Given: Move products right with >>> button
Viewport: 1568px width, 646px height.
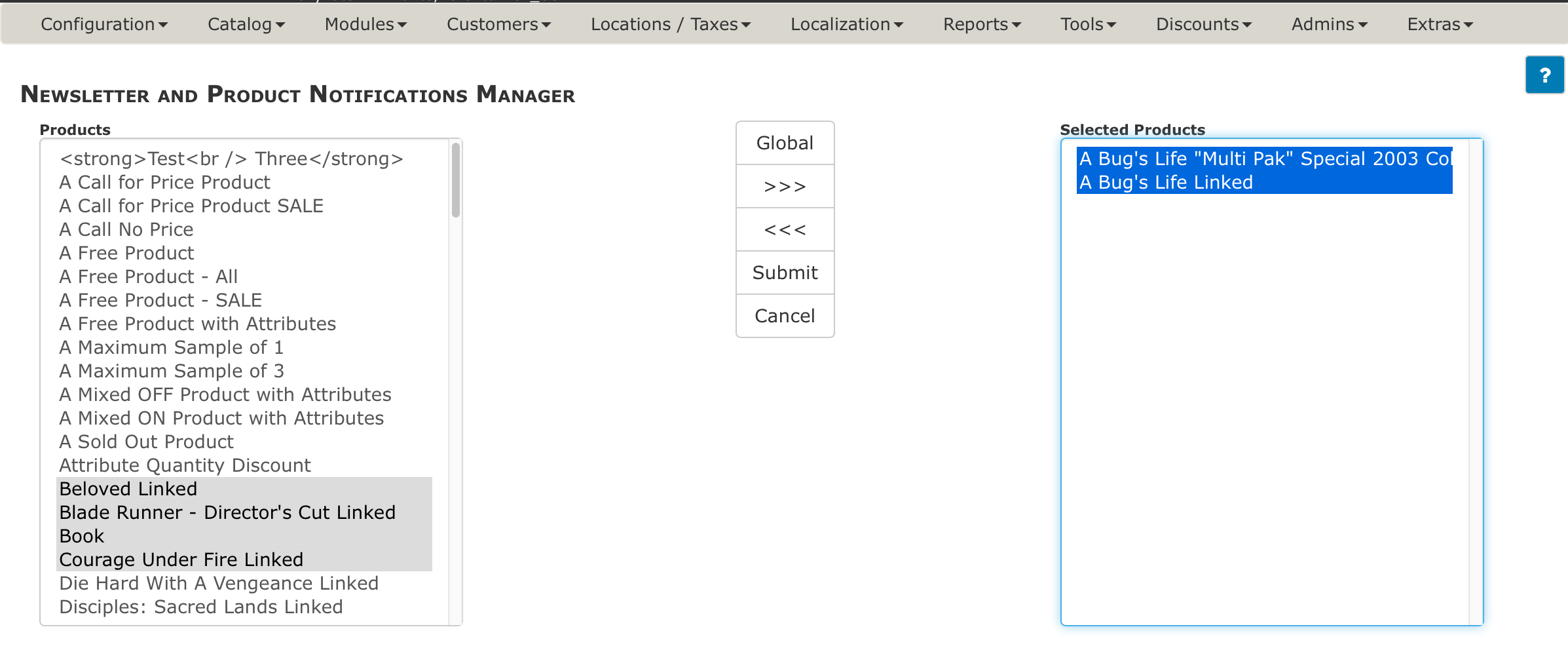Looking at the screenshot, I should [785, 186].
